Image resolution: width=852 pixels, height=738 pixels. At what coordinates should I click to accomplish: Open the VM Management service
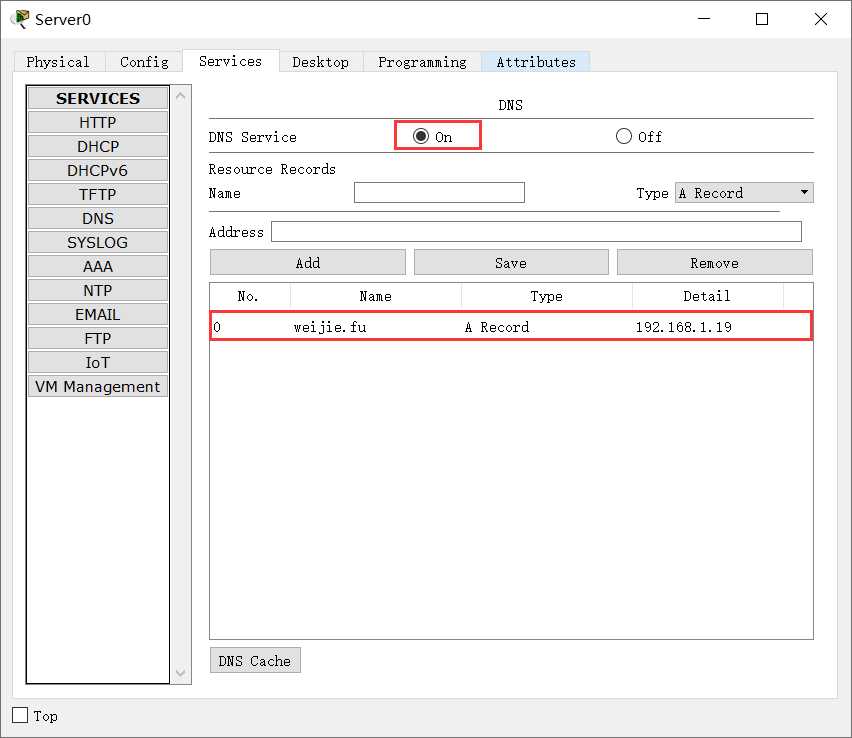98,386
